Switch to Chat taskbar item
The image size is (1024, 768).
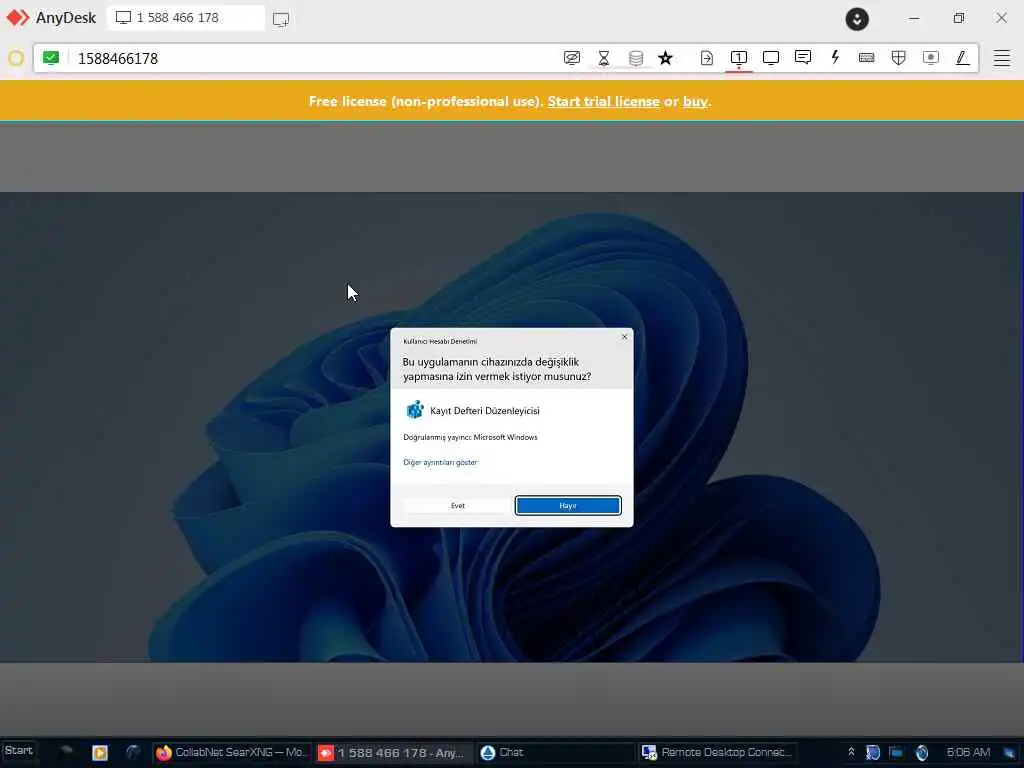[x=555, y=752]
